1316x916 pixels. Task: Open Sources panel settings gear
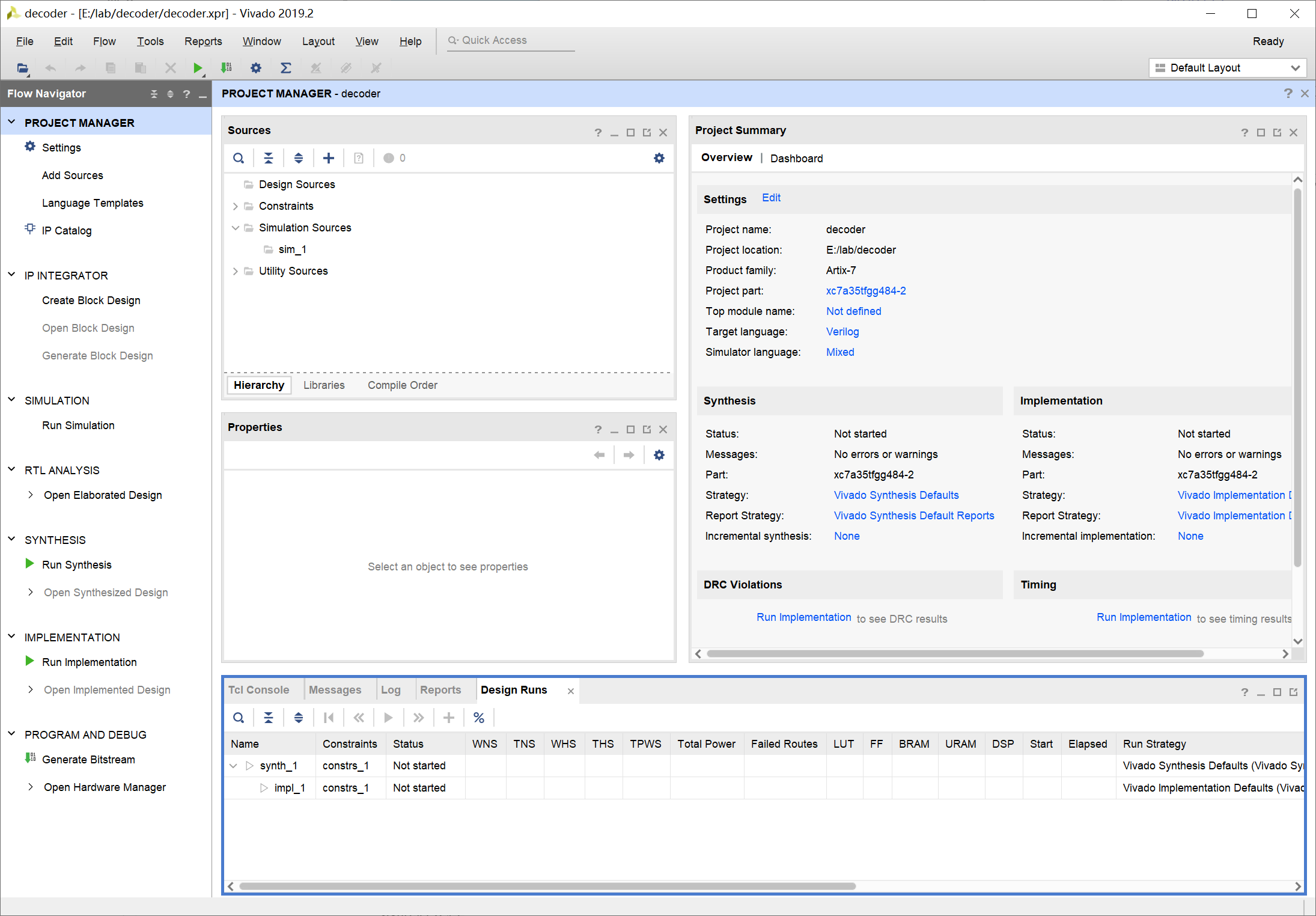tap(659, 158)
